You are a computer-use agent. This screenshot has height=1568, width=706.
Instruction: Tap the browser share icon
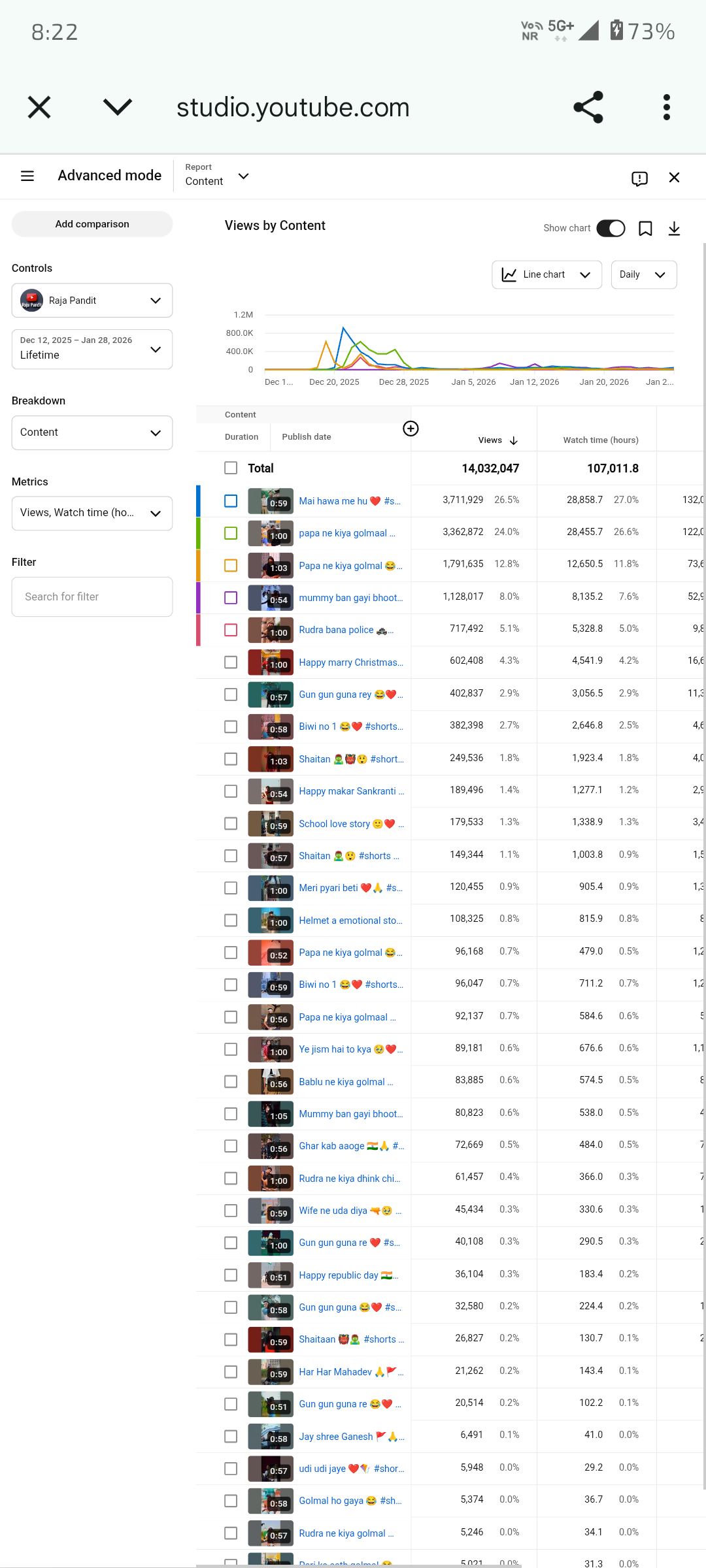pos(588,107)
